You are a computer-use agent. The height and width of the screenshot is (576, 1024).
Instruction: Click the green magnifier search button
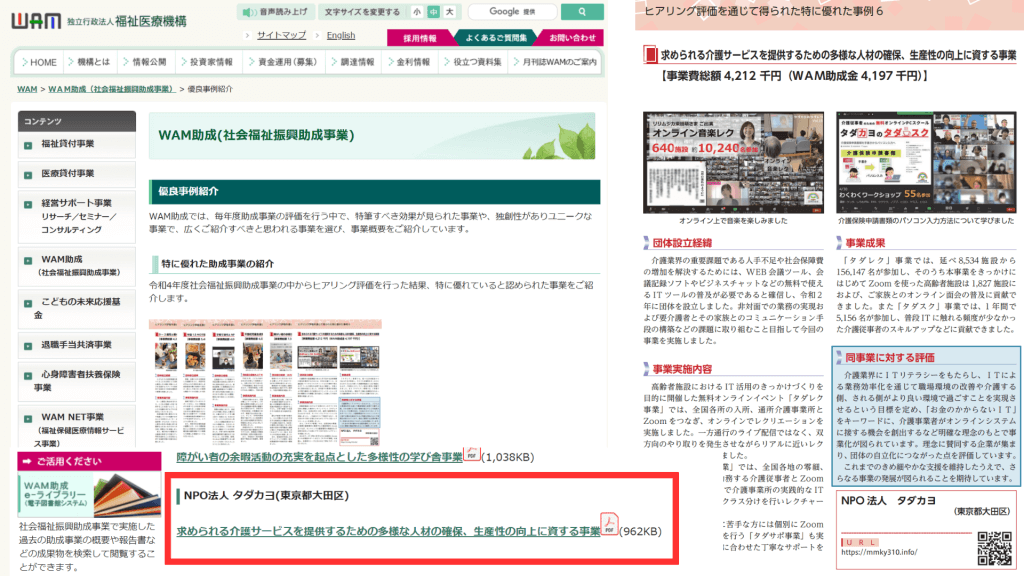582,12
